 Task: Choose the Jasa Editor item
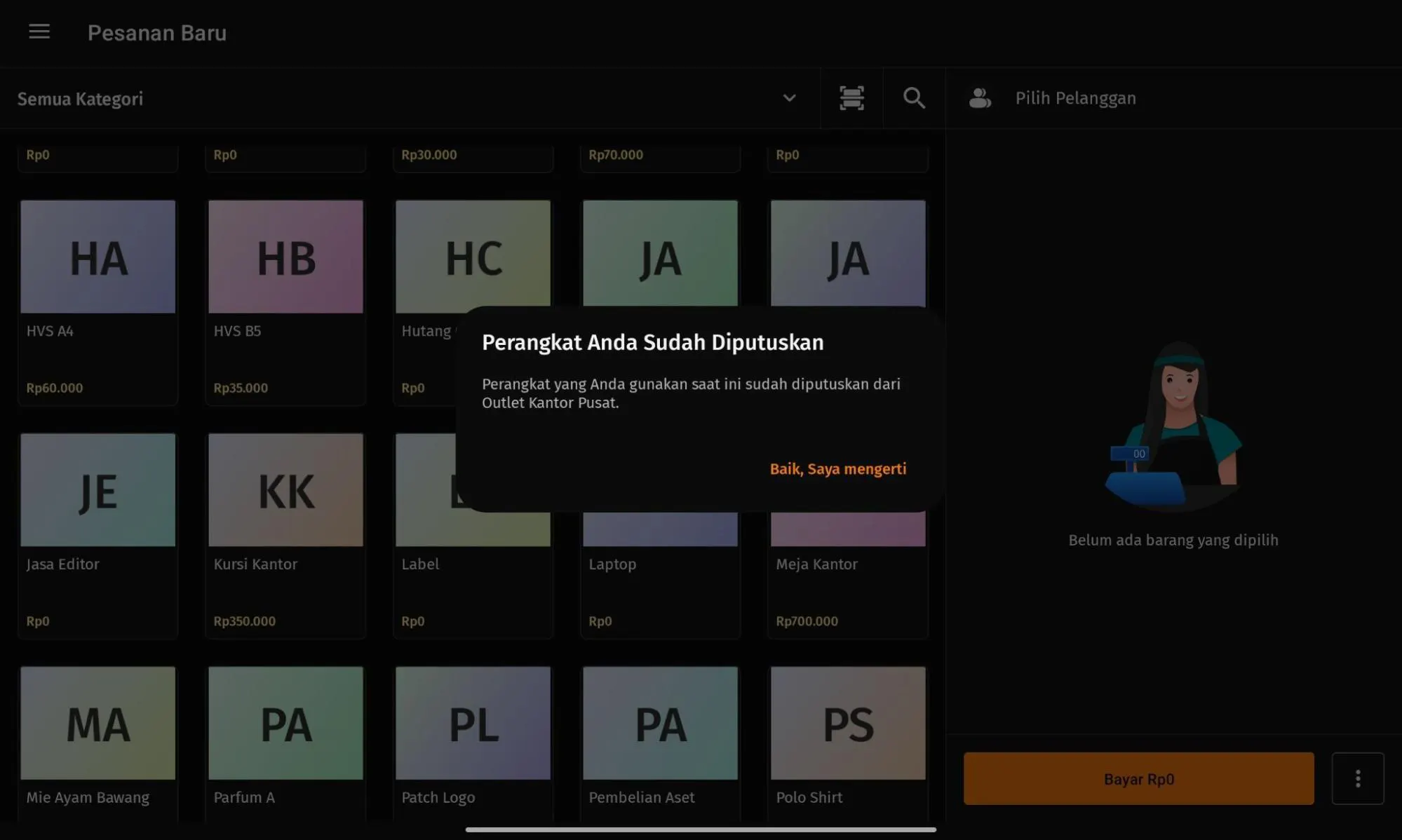[x=97, y=534]
